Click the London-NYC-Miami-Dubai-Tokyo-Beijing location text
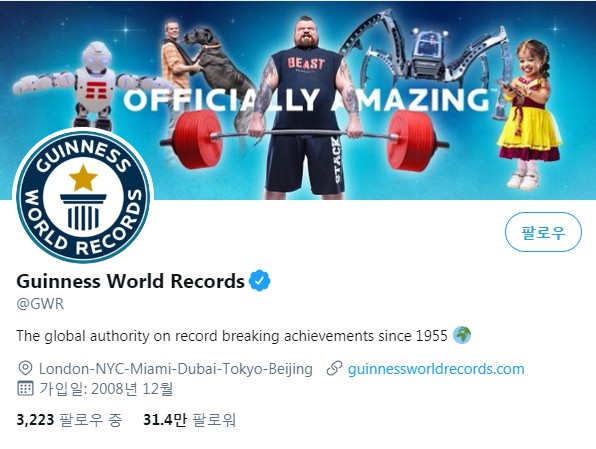 [176, 369]
